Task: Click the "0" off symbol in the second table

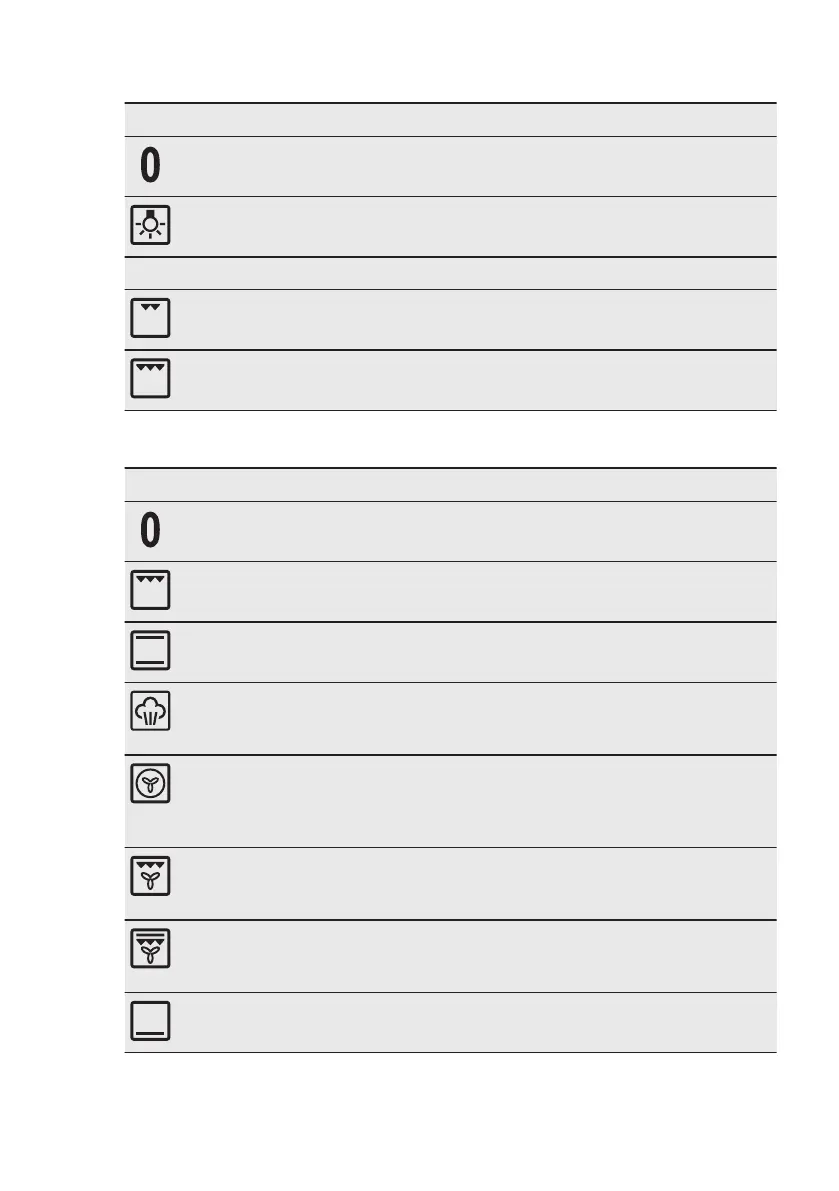Action: tap(150, 530)
